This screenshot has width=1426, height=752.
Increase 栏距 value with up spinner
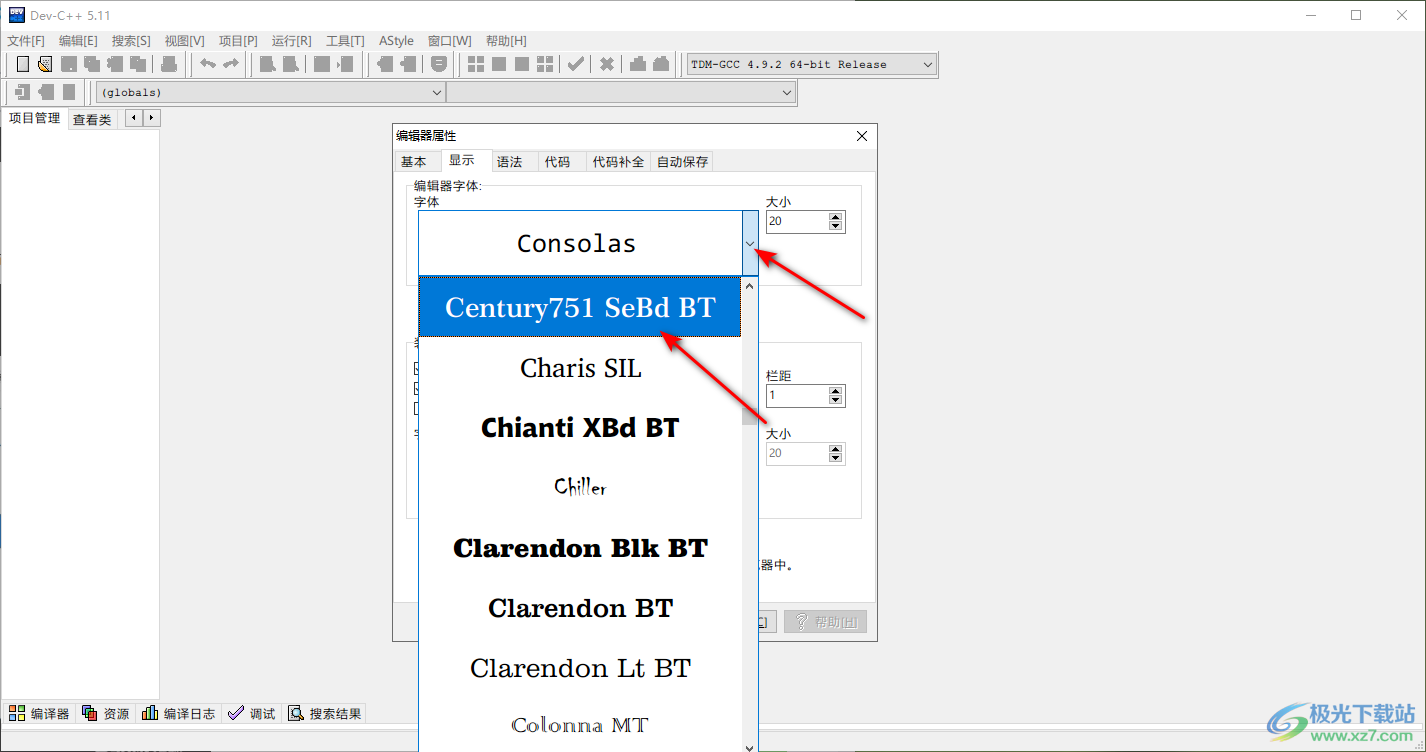[x=836, y=390]
